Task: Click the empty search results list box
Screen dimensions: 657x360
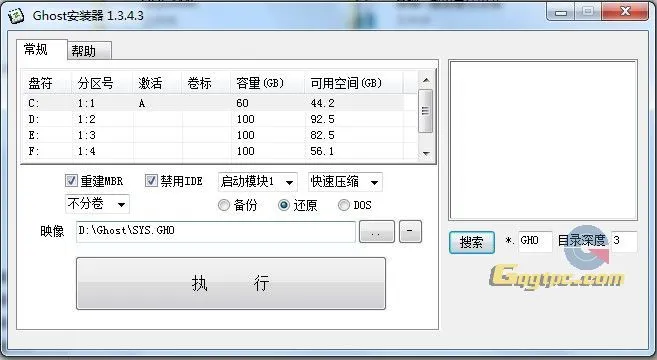Action: tap(543, 140)
